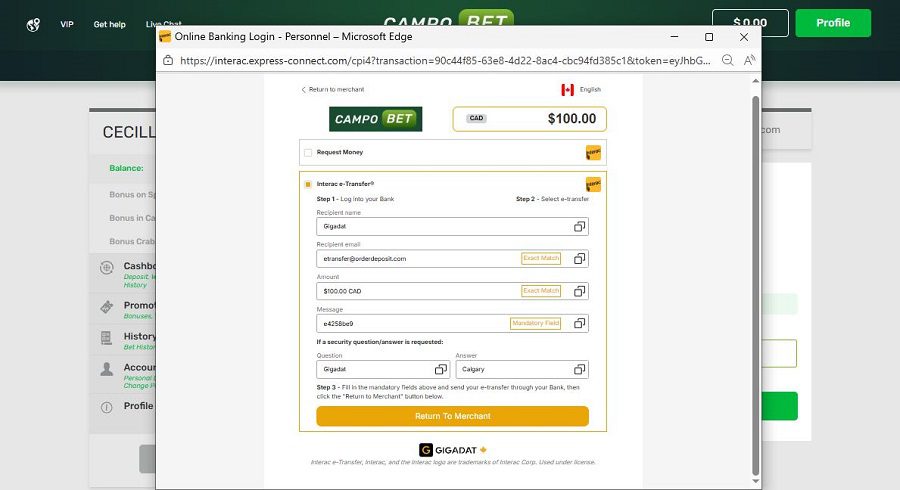Image resolution: width=900 pixels, height=490 pixels.
Task: Toggle the Interac e-Transfer option
Action: 308,184
